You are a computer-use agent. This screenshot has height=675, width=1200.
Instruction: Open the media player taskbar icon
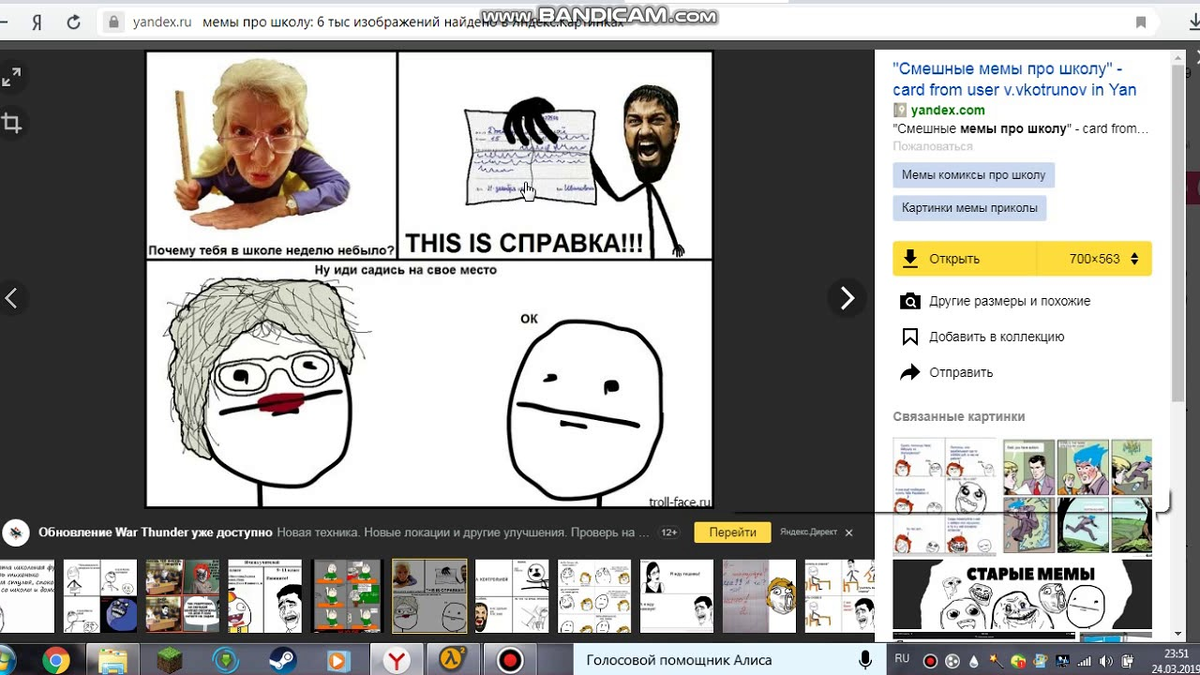[x=339, y=660]
